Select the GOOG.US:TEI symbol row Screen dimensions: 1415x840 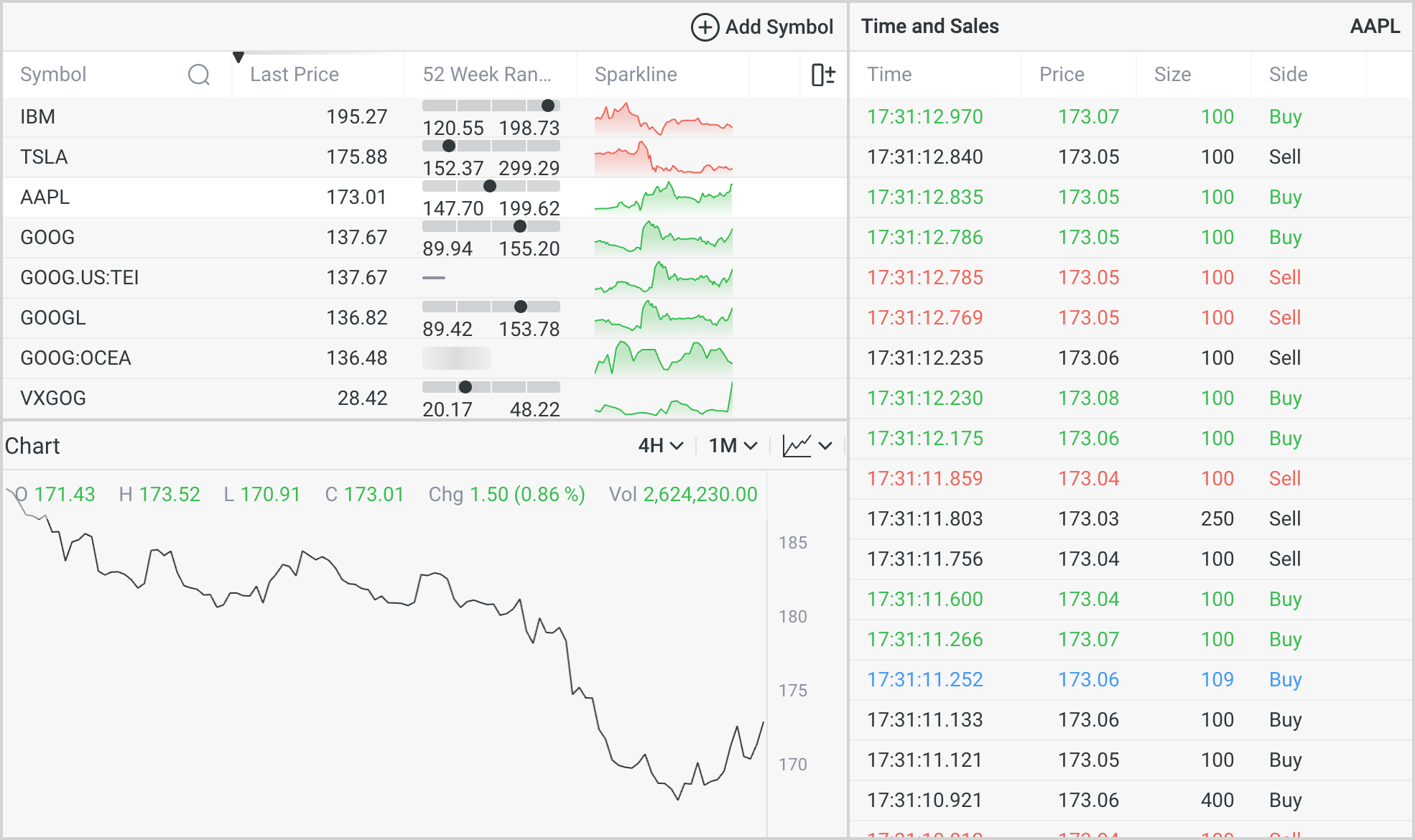click(x=425, y=278)
